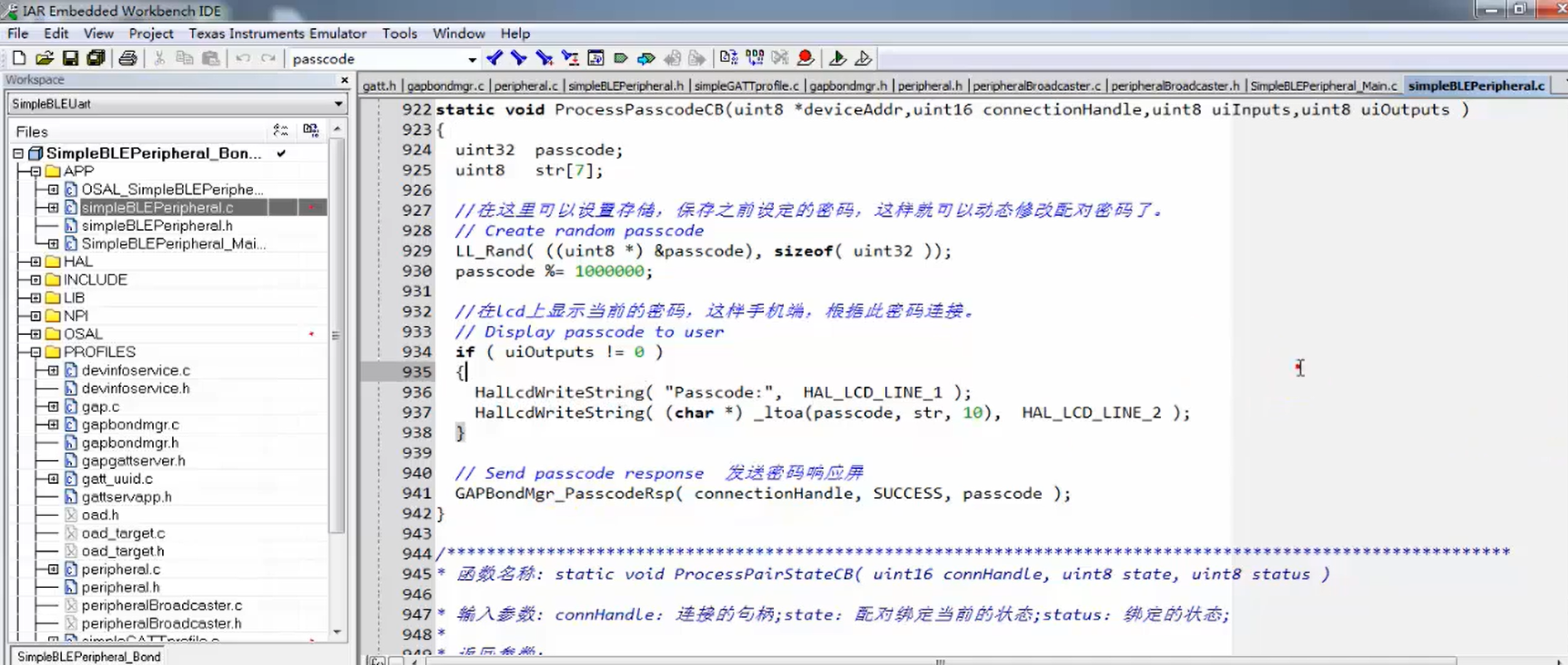
Task: Click the Paste icon
Action: (x=211, y=58)
